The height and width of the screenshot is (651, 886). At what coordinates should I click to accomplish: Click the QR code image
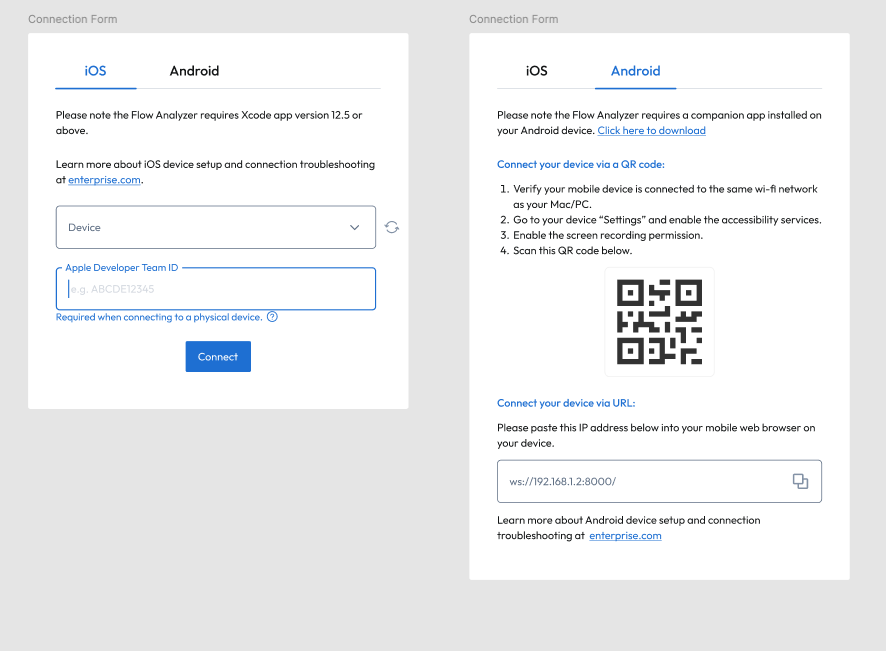[659, 322]
